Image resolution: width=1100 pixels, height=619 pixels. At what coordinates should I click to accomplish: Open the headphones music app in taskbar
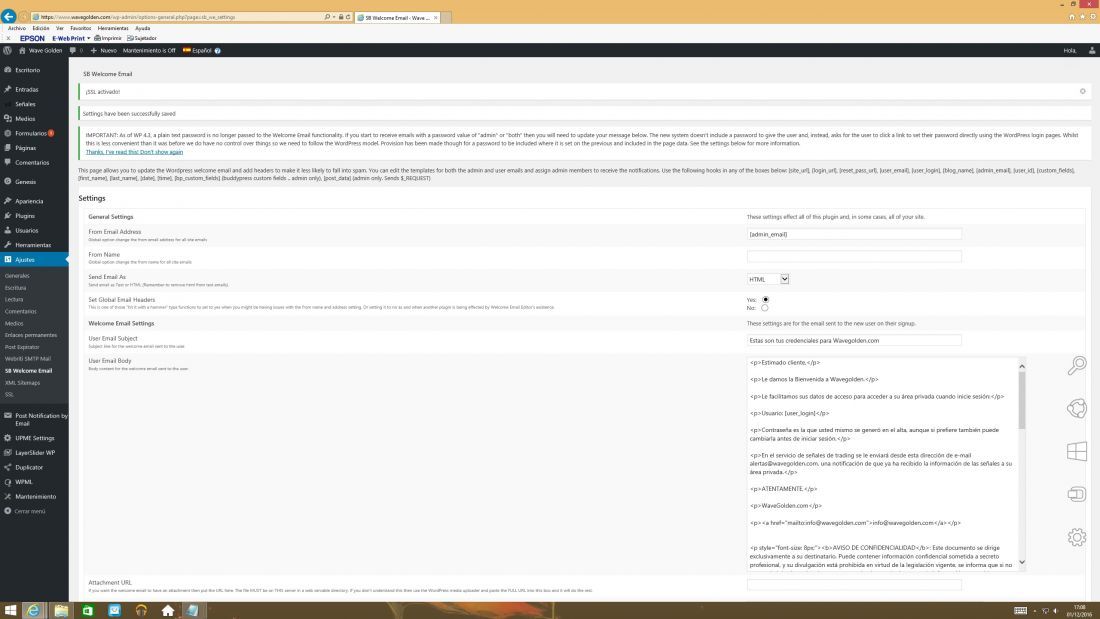click(141, 611)
